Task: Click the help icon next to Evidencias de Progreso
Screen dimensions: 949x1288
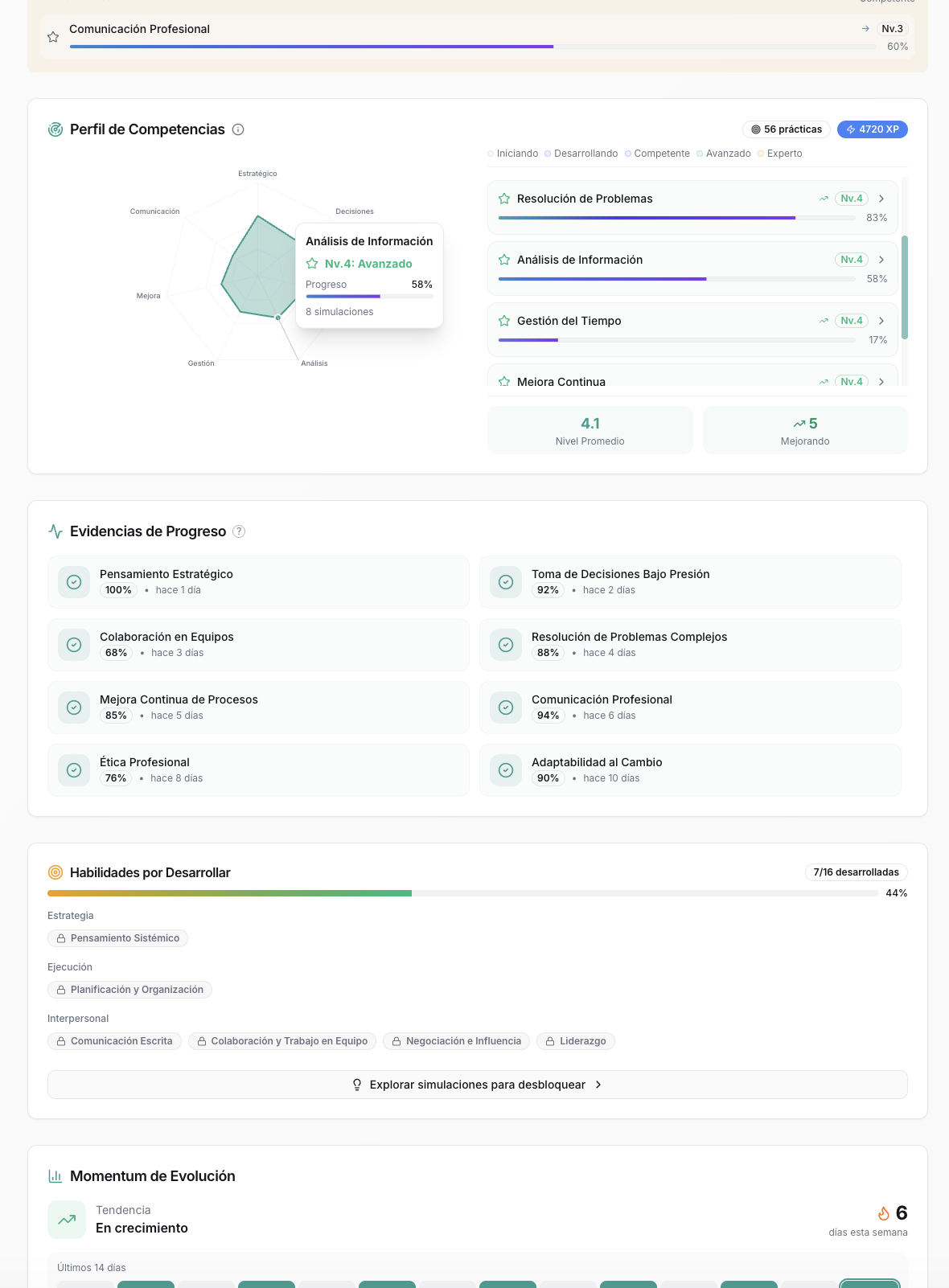Action: tap(239, 531)
